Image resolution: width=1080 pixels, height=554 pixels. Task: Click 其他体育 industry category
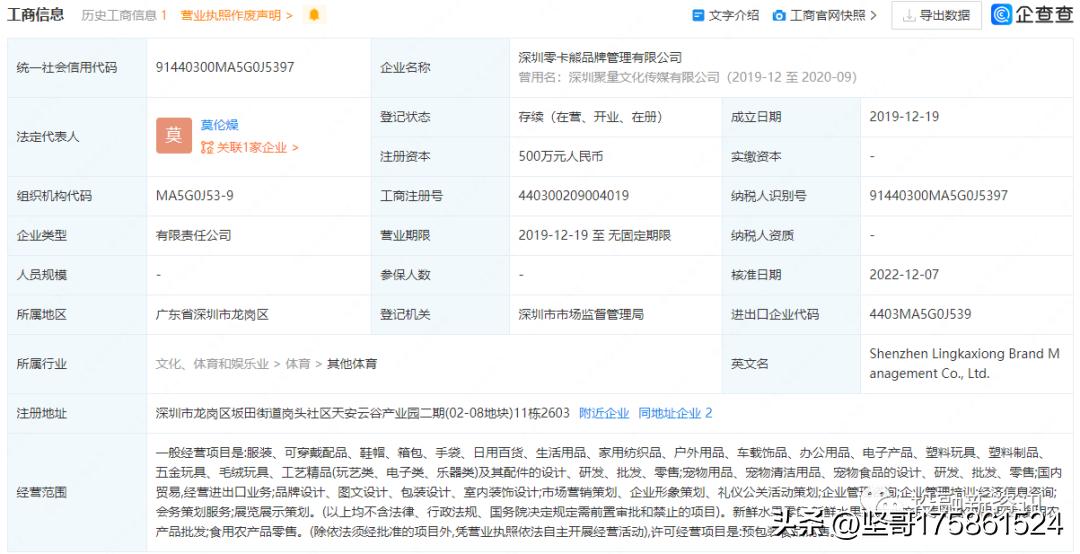pos(352,364)
